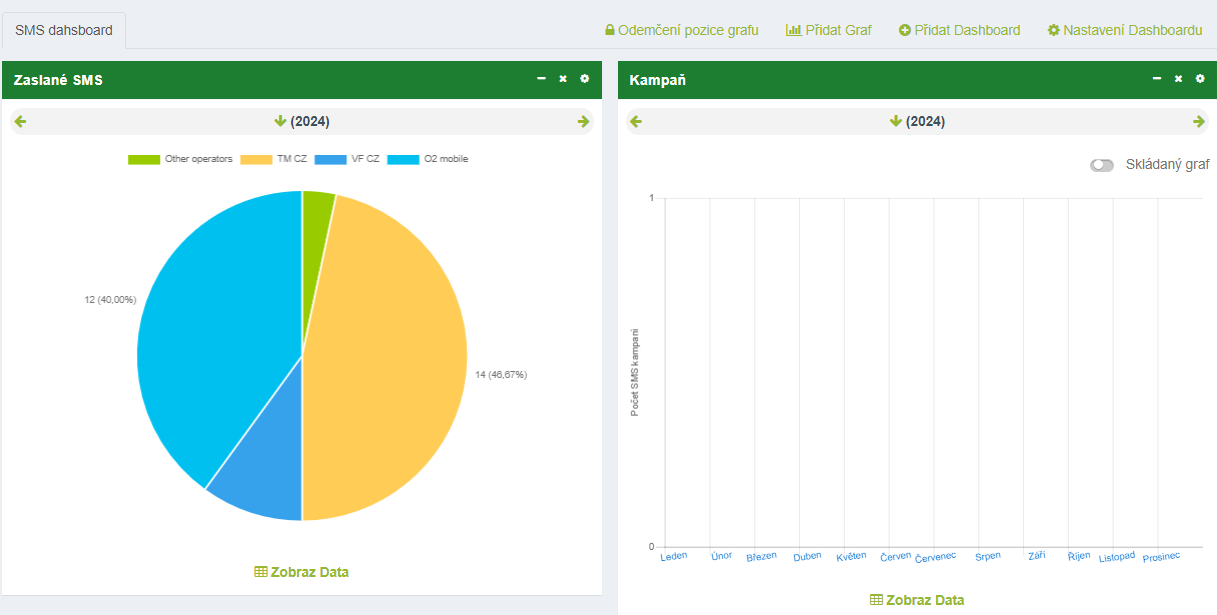Viewport: 1217px width, 615px height.
Task: Show previous year in Kampaň chart
Action: [x=636, y=122]
